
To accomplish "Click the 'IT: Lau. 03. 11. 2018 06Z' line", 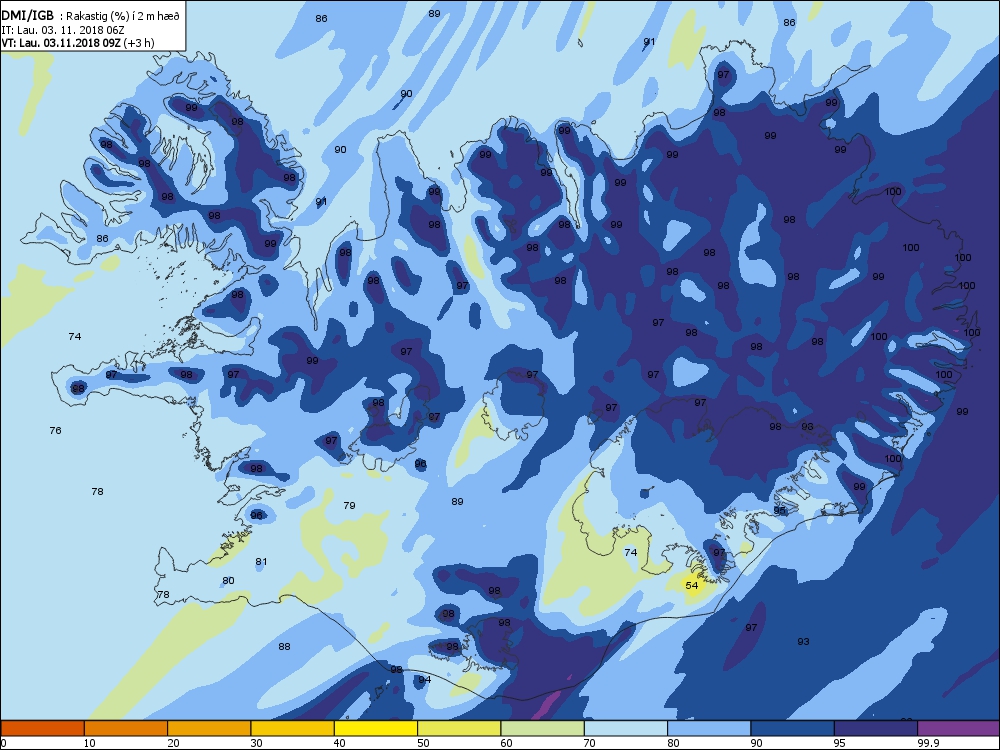I will coord(62,30).
